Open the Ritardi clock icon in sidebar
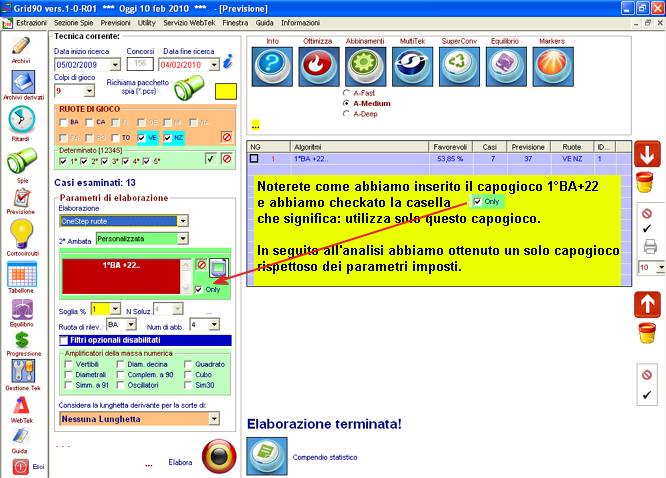Viewport: 666px width, 478px height. click(x=21, y=121)
